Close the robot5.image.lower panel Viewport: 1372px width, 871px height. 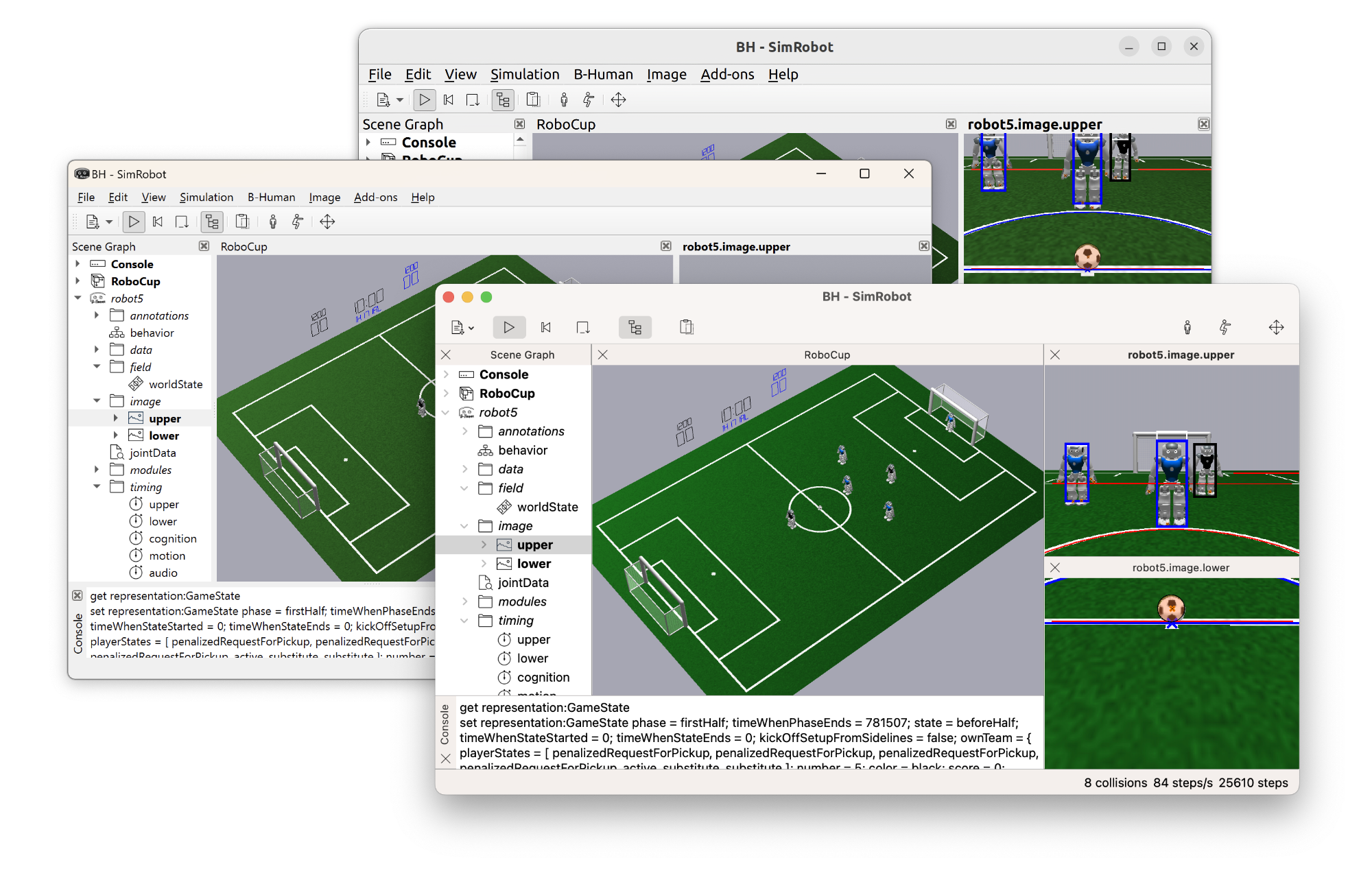pyautogui.click(x=1055, y=568)
